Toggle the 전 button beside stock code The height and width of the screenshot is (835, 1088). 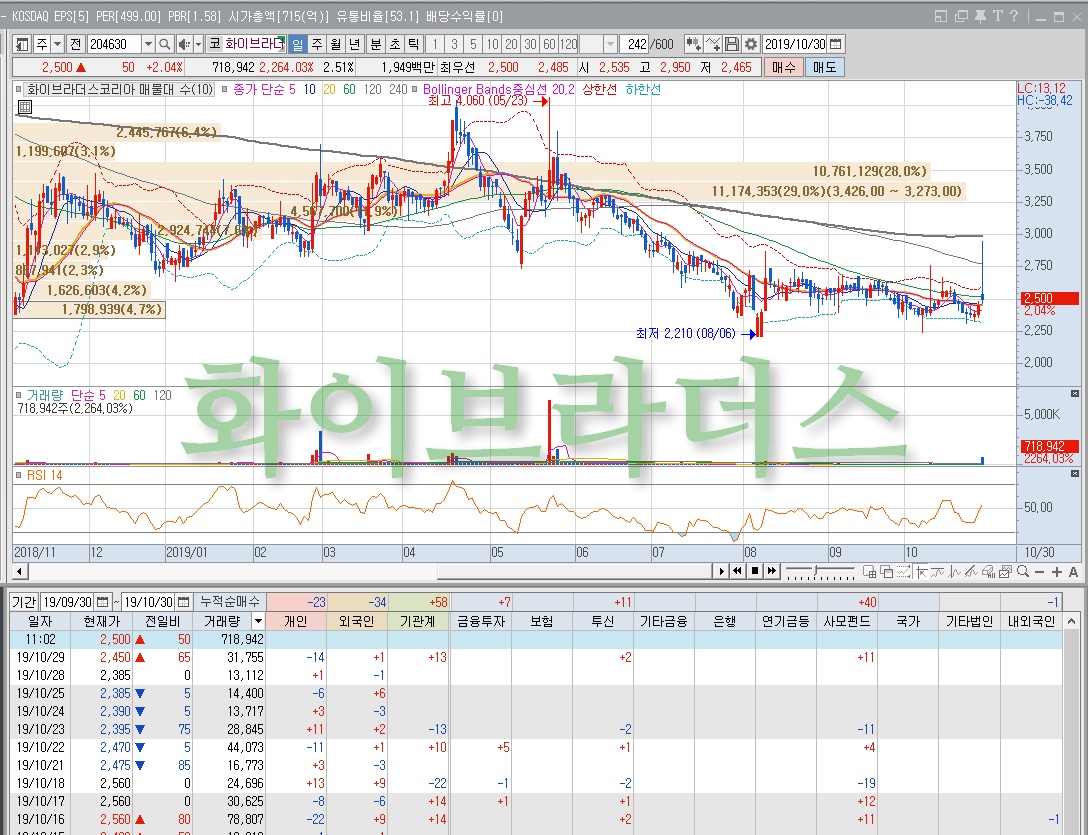[x=76, y=44]
